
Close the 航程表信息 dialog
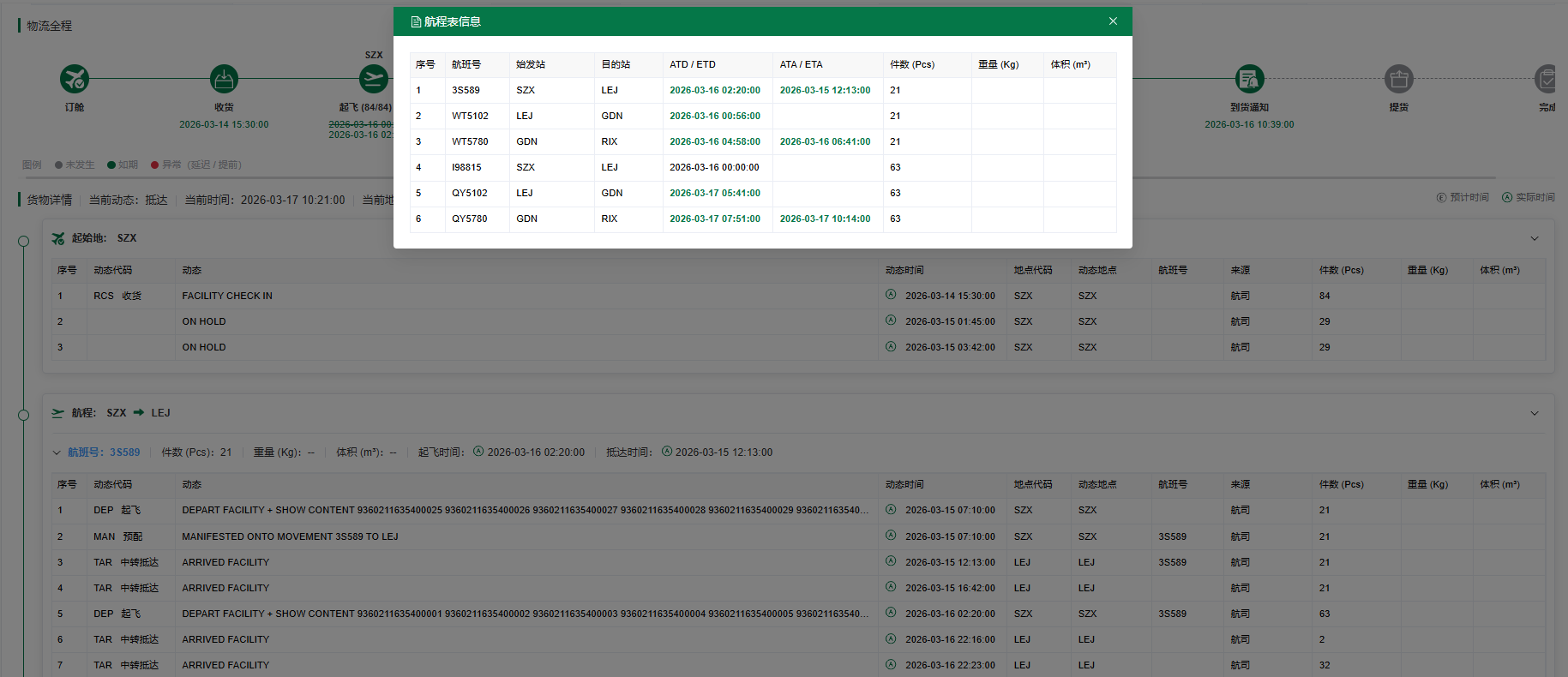tap(1113, 21)
